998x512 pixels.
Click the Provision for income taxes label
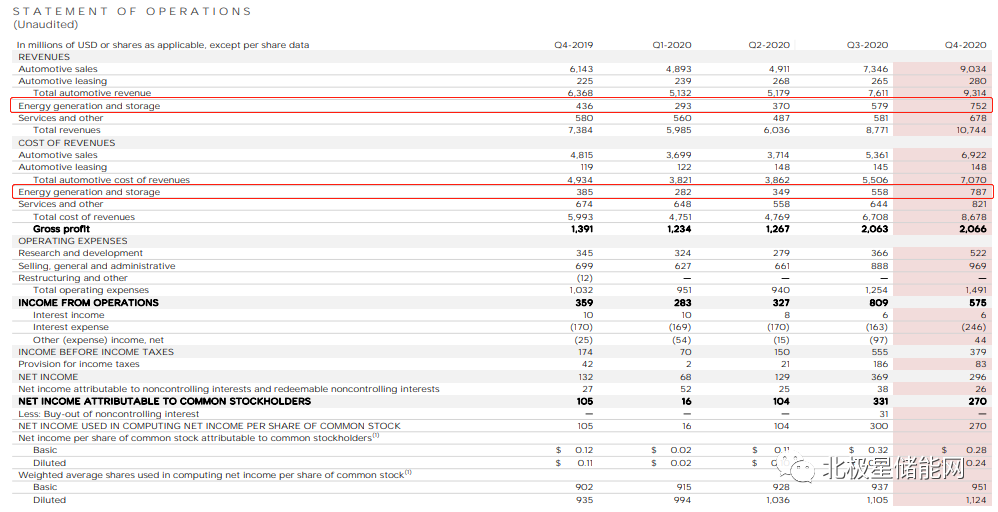pyautogui.click(x=79, y=364)
